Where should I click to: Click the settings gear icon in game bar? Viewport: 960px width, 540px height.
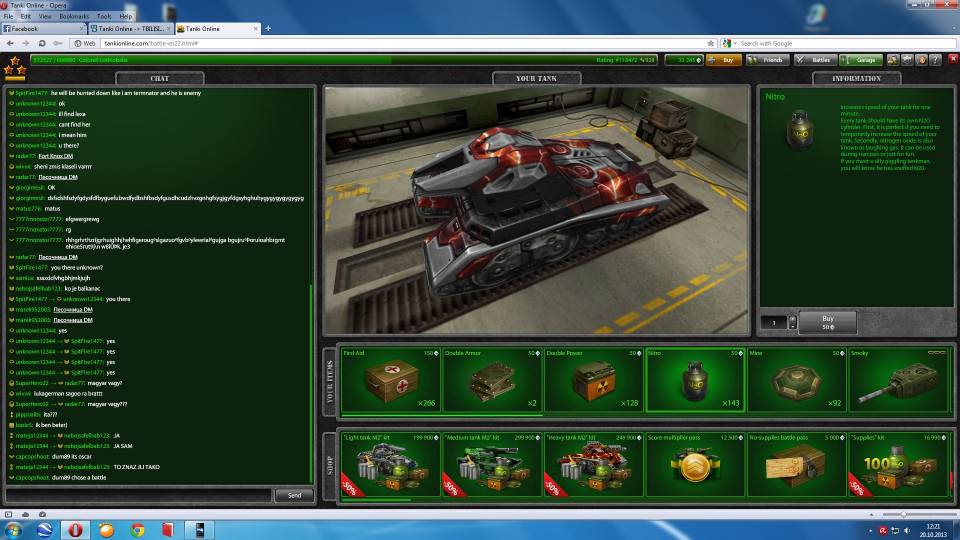tap(907, 60)
